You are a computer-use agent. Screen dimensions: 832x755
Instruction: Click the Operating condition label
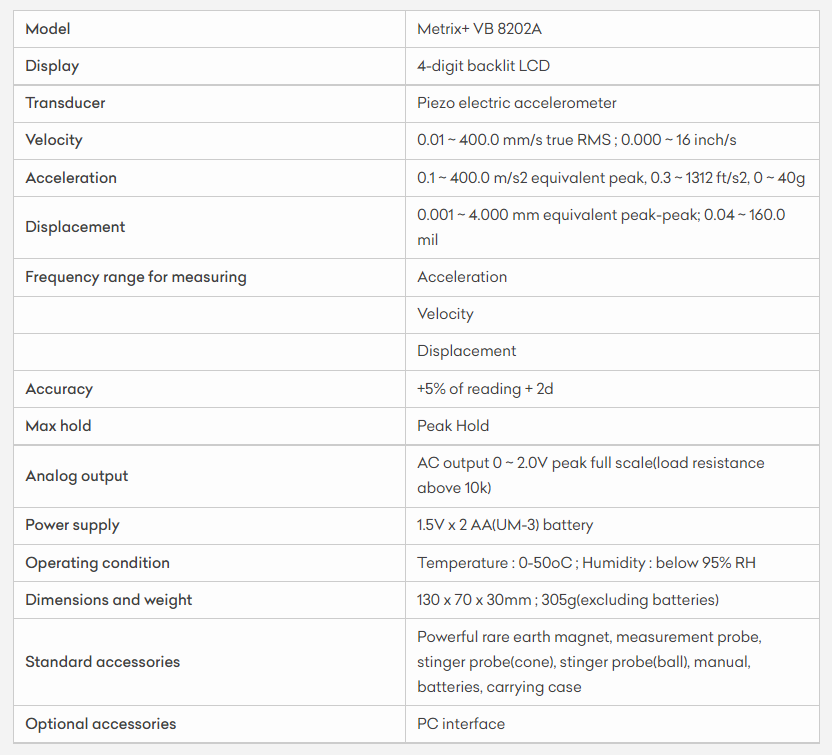(x=97, y=563)
